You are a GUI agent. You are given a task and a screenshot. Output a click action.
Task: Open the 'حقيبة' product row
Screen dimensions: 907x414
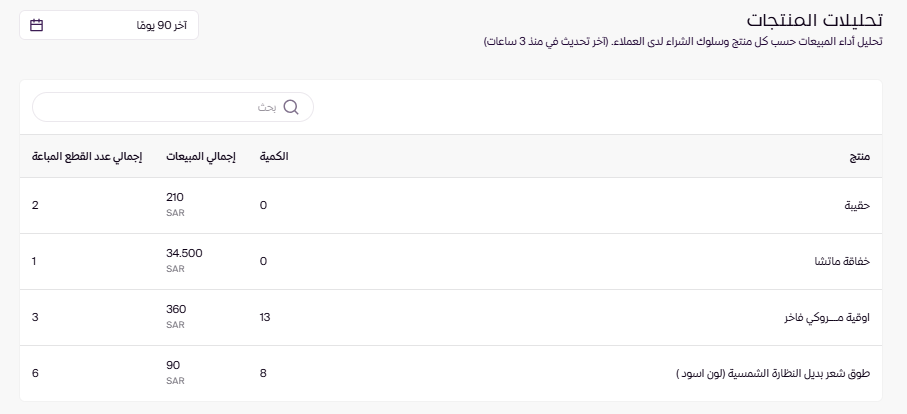pyautogui.click(x=857, y=205)
